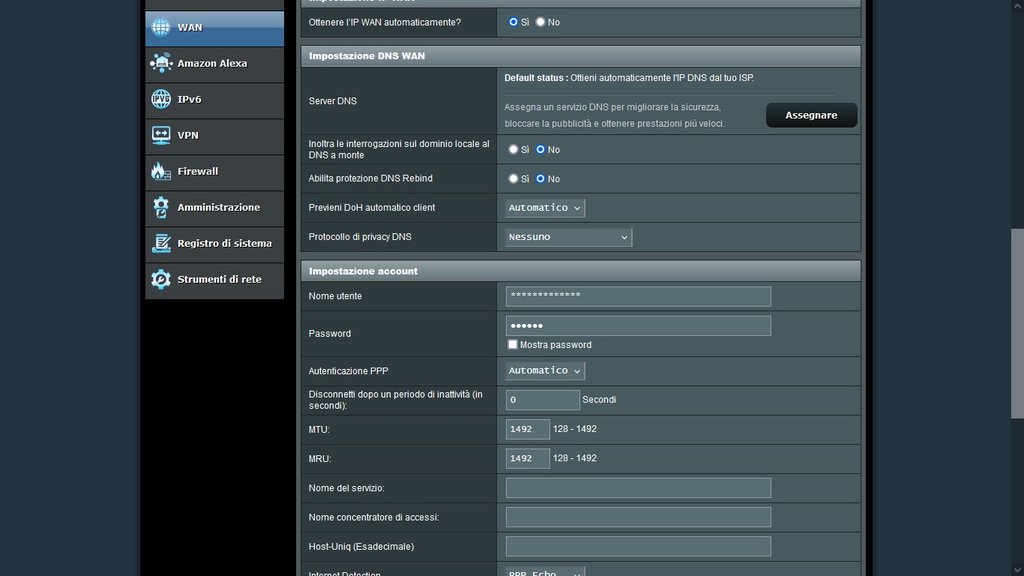Open Strumenti di rete gear icon
1024x576 pixels.
tap(160, 279)
